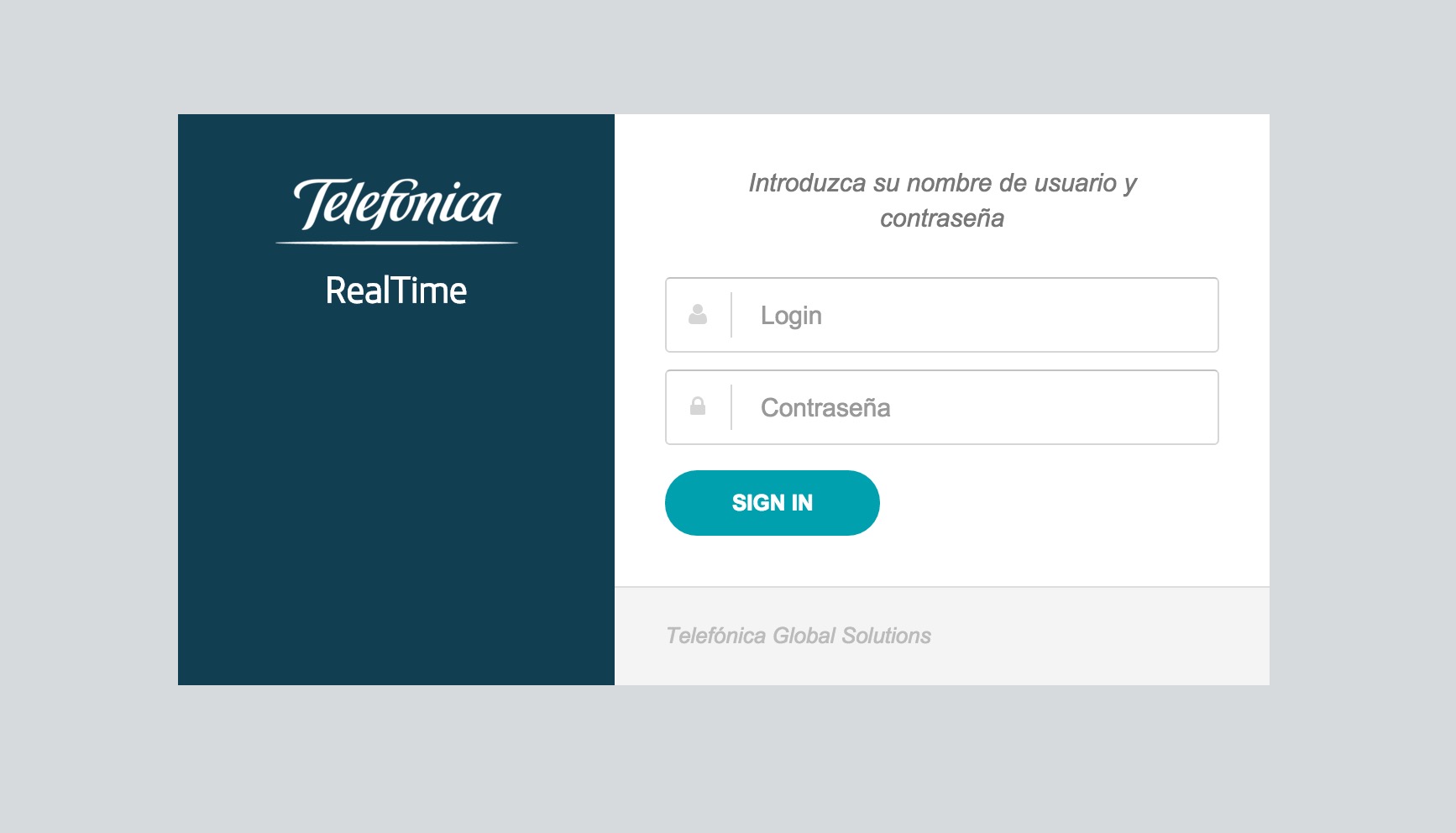The image size is (1456, 833).
Task: Click the 'Contraseña' placeholder text
Action: (825, 407)
